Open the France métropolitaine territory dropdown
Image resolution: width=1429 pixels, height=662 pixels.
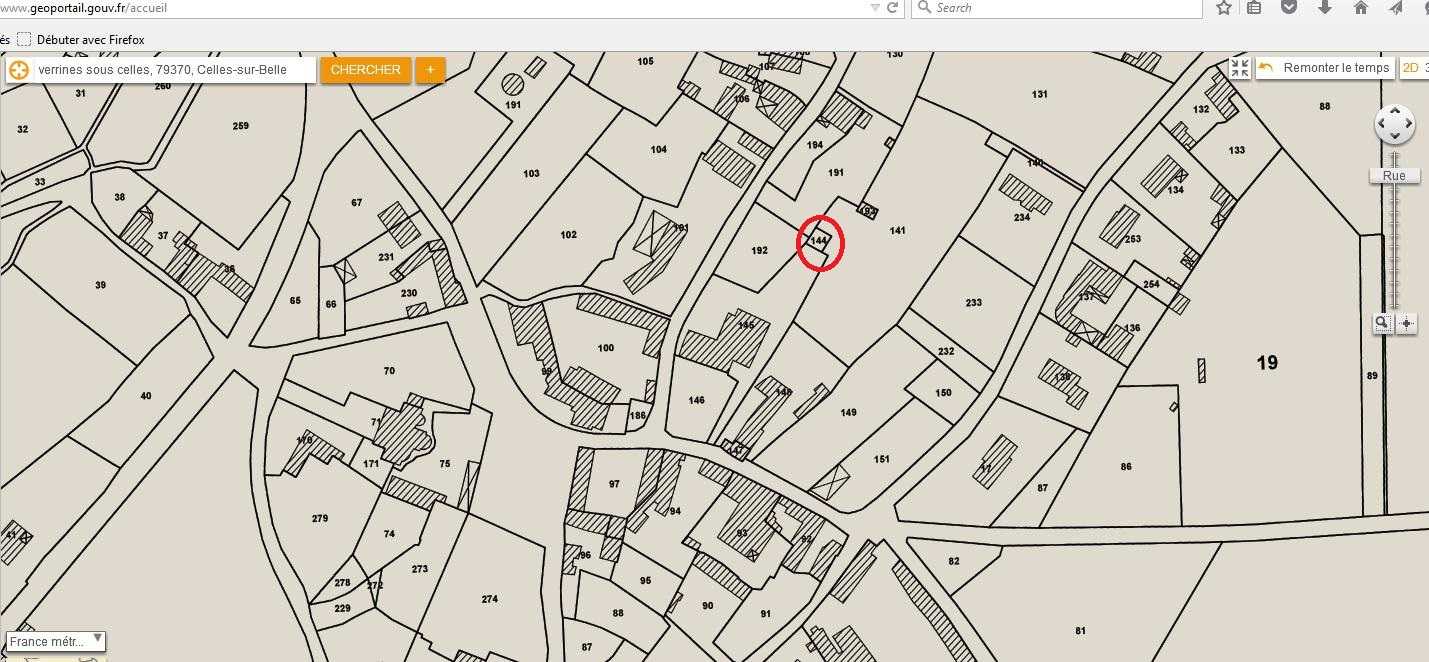55,641
